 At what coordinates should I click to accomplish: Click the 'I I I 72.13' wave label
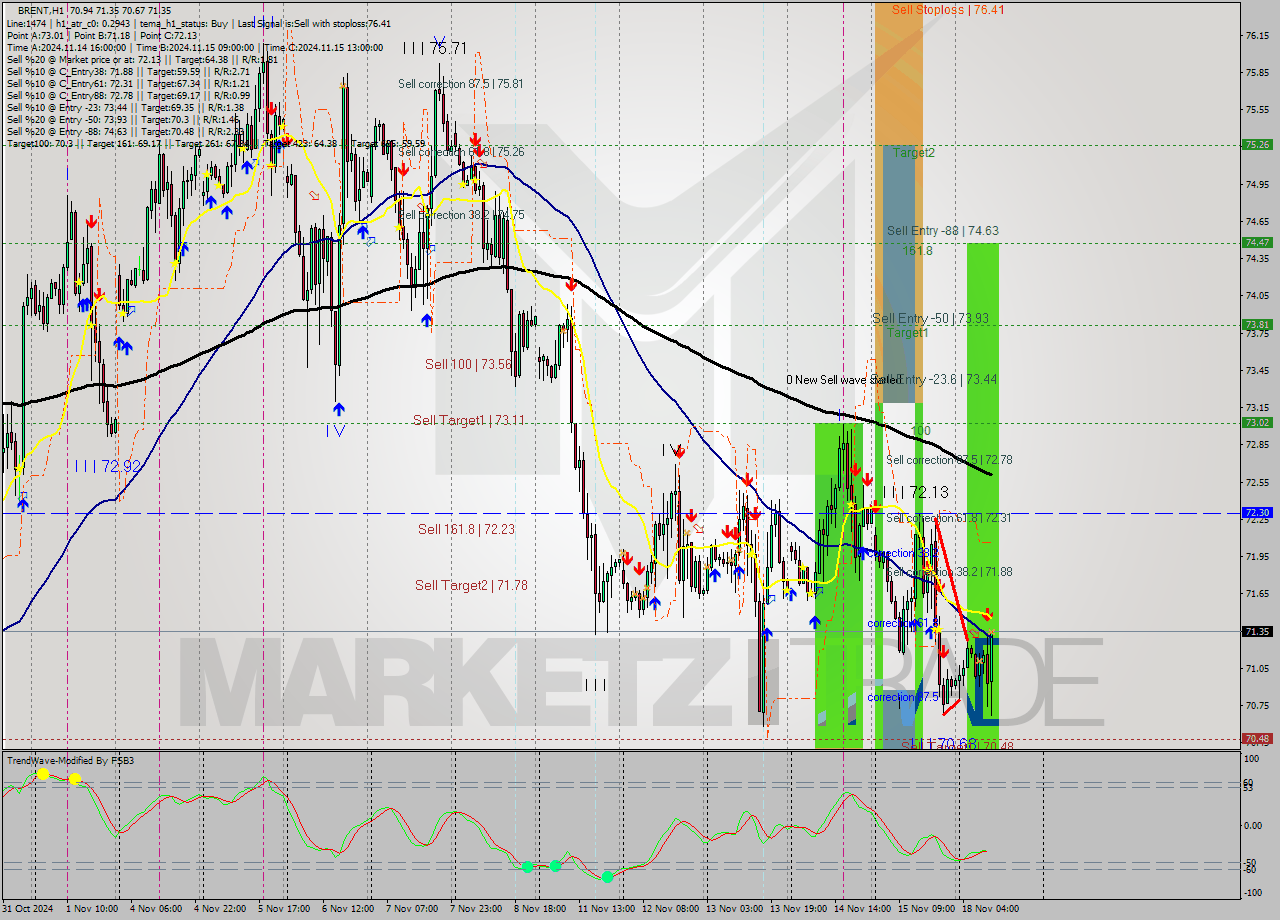915,492
